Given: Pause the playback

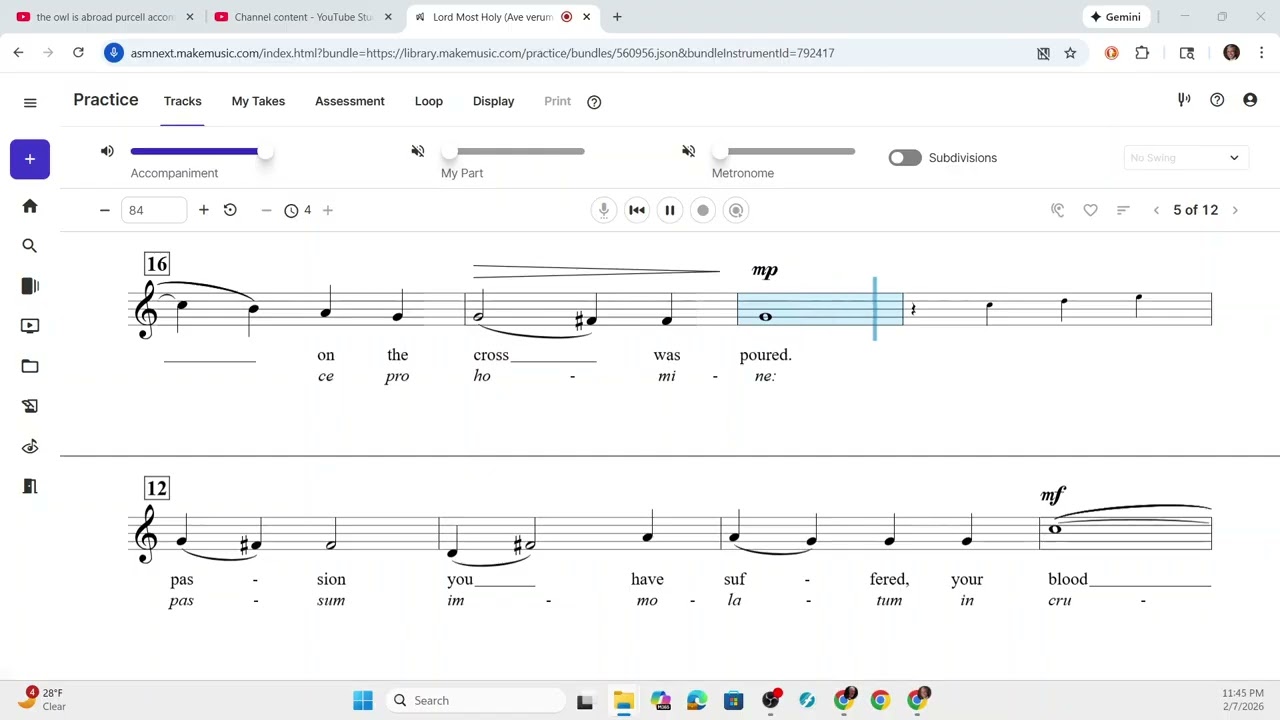Looking at the screenshot, I should [670, 210].
